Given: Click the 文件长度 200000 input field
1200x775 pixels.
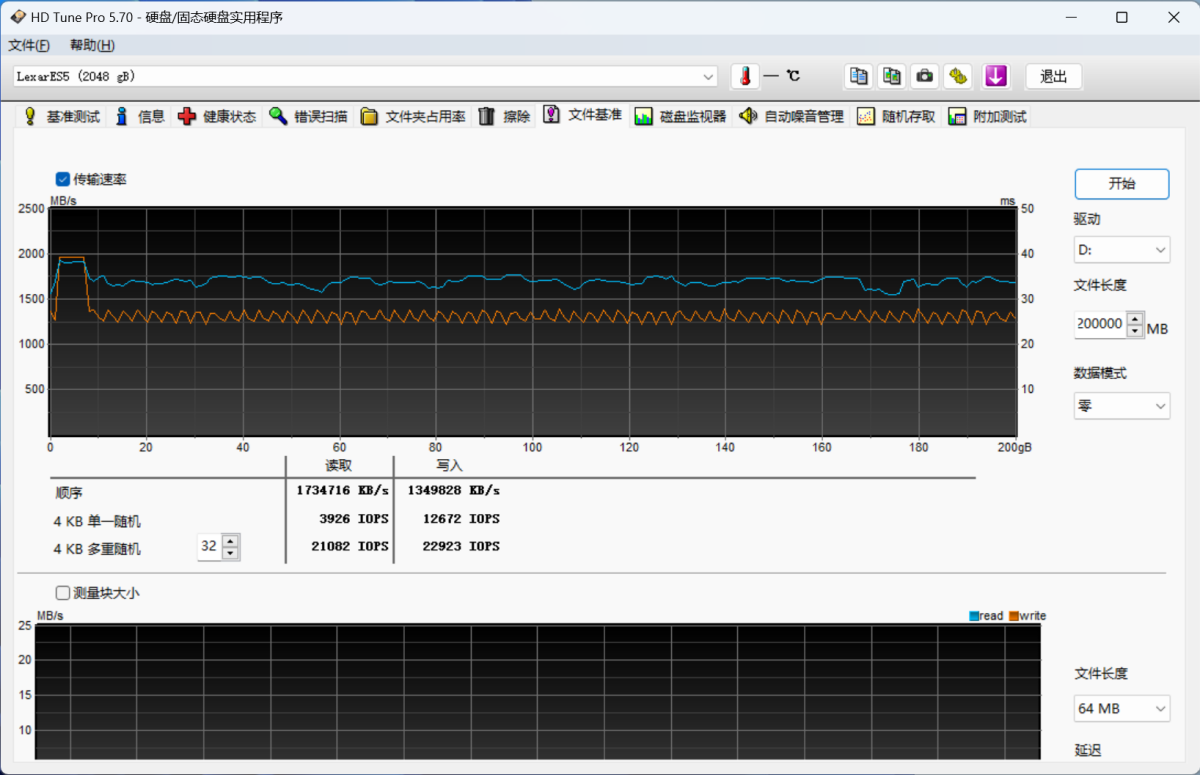Looking at the screenshot, I should click(1099, 325).
